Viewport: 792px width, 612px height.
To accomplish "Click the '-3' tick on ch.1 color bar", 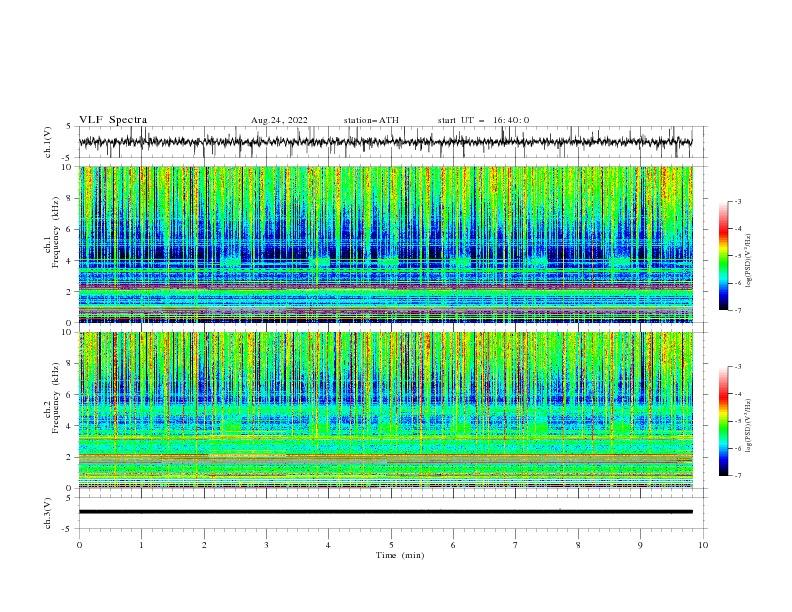I will [738, 201].
